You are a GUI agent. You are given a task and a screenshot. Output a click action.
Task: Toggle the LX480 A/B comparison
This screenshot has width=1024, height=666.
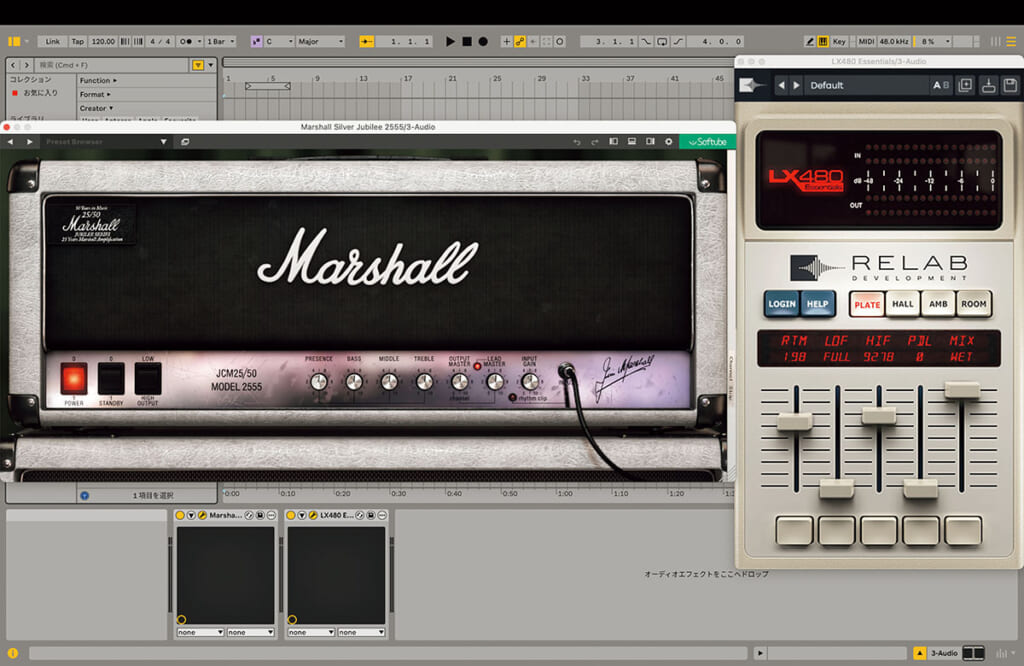941,85
